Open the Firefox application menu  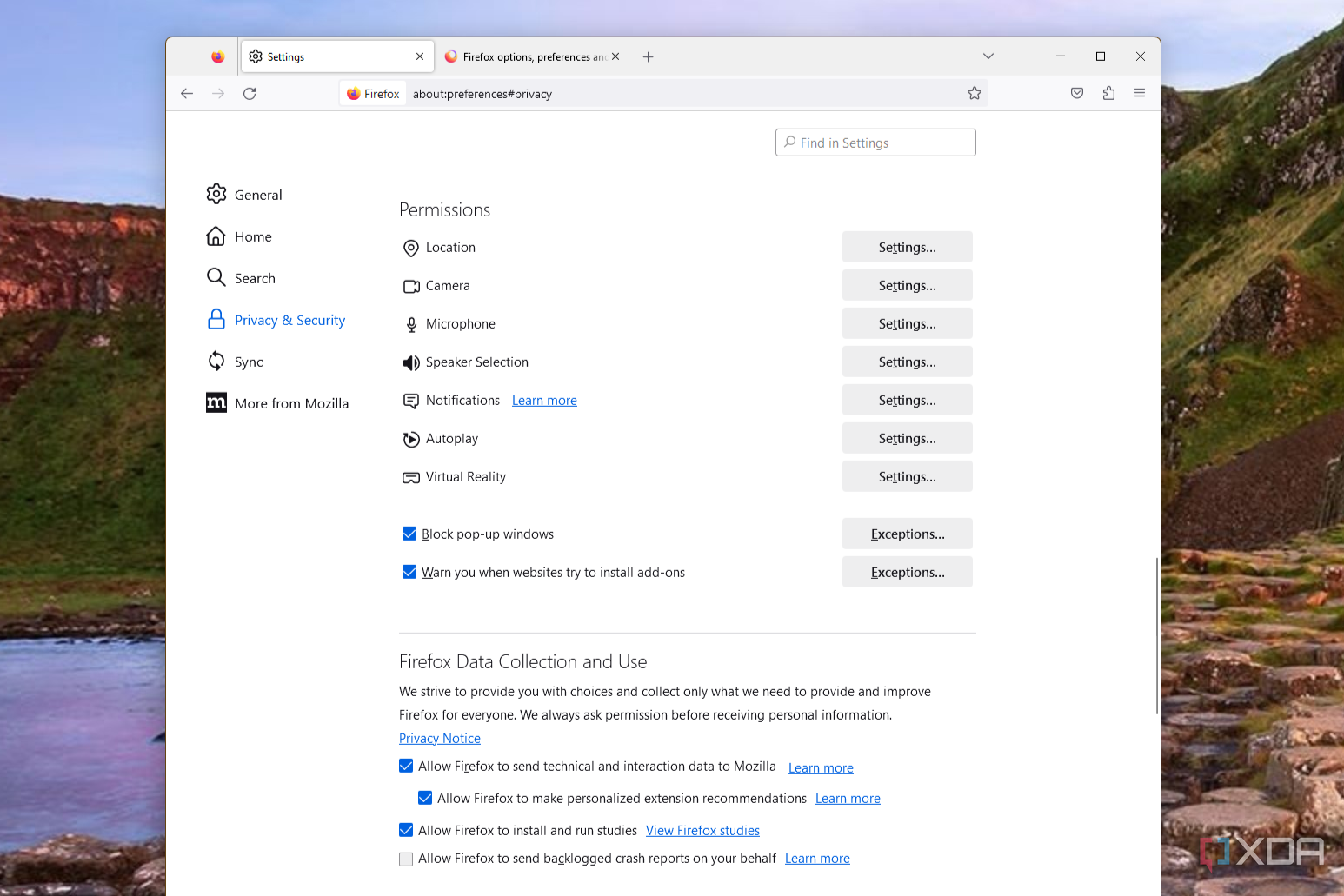point(1140,93)
